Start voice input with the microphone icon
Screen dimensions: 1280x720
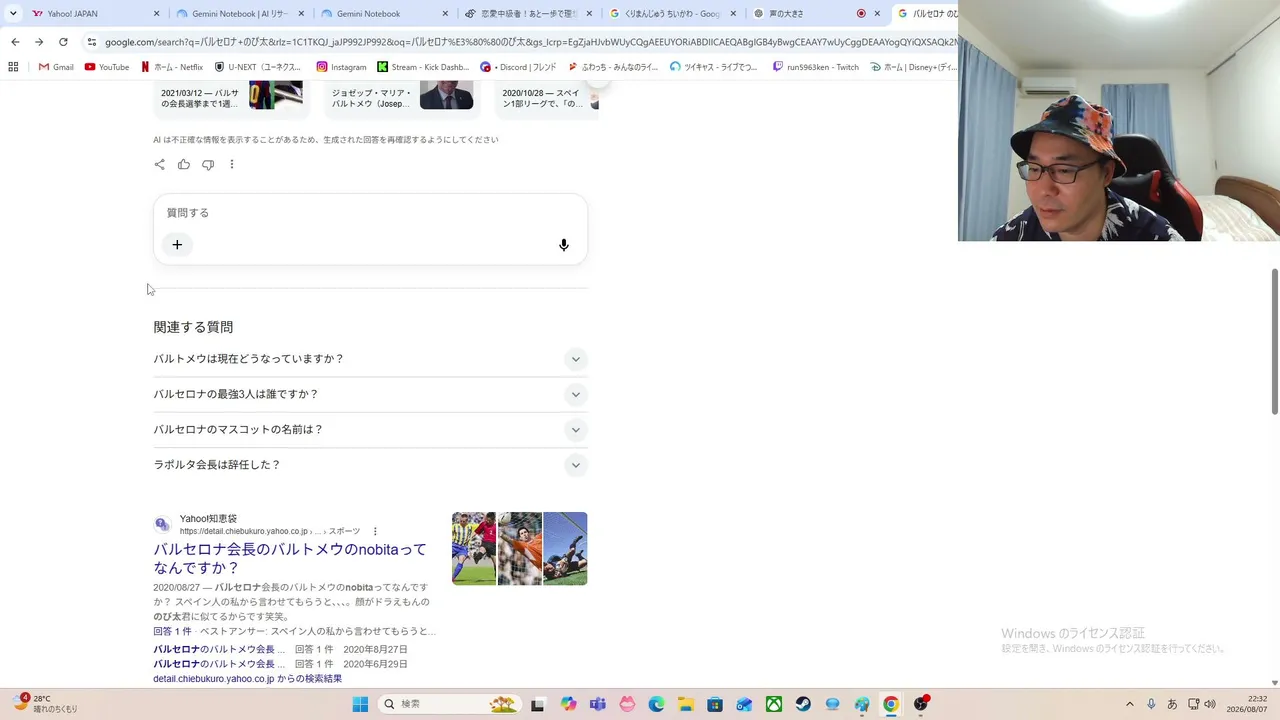click(564, 245)
